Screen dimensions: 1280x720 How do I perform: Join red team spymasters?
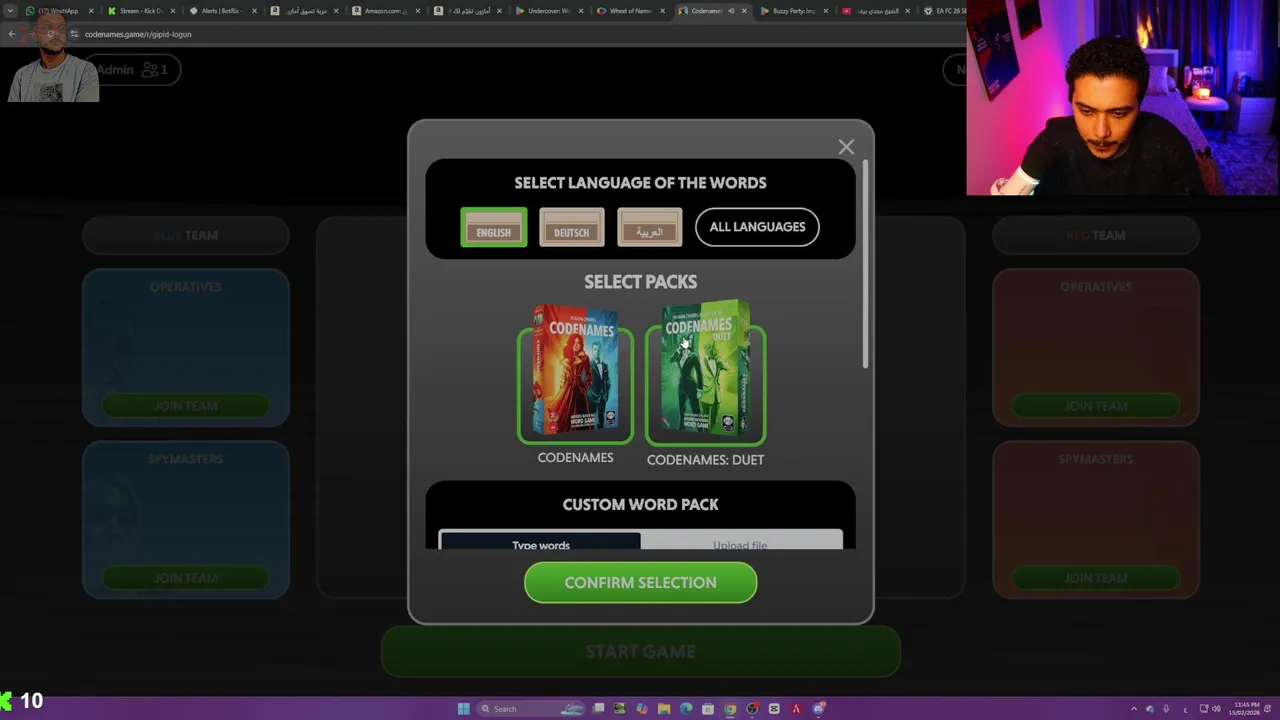[x=1095, y=578]
